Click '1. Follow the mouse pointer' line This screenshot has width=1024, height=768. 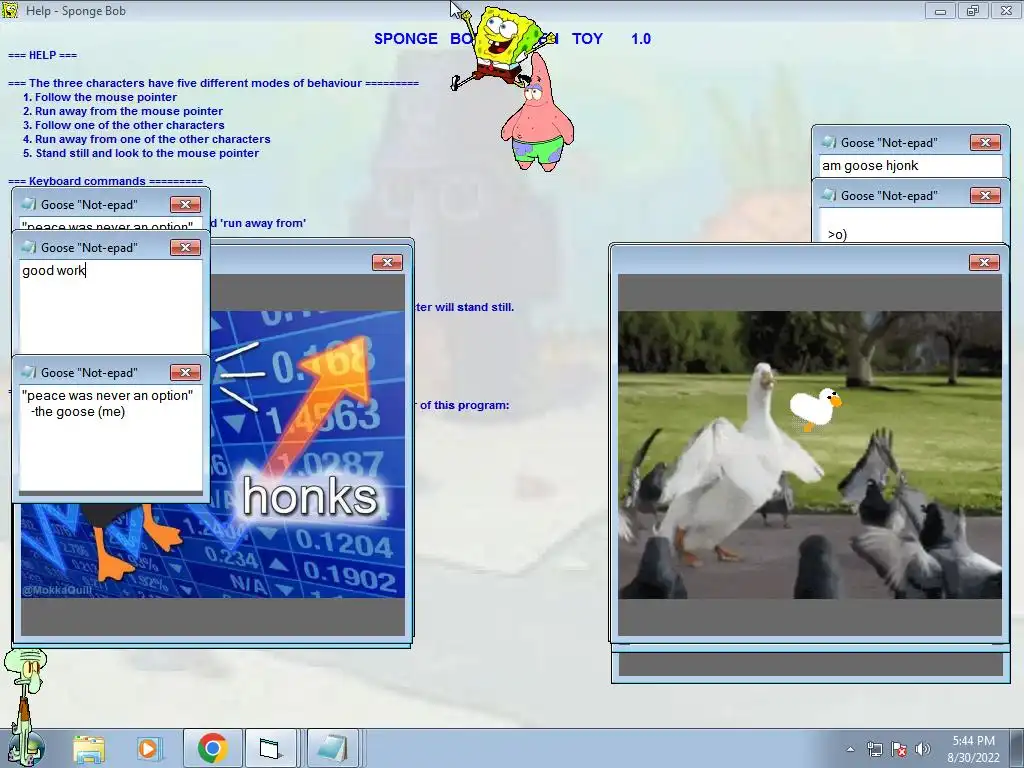pos(100,97)
